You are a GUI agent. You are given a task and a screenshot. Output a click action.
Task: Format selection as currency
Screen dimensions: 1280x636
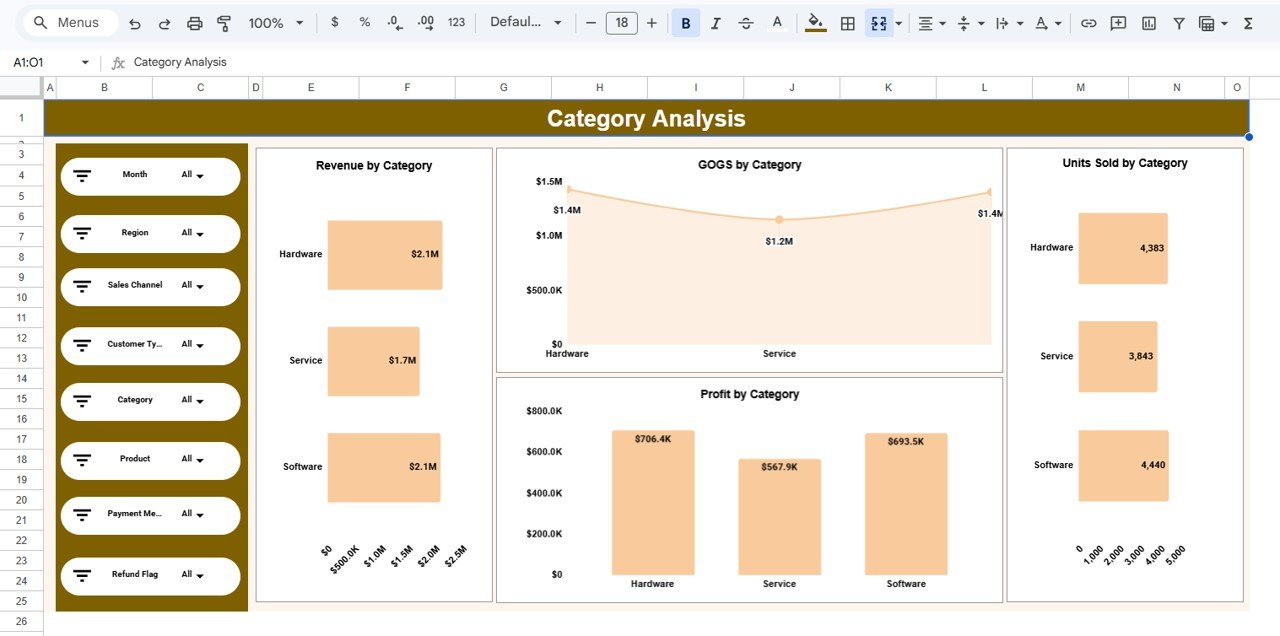pyautogui.click(x=334, y=22)
